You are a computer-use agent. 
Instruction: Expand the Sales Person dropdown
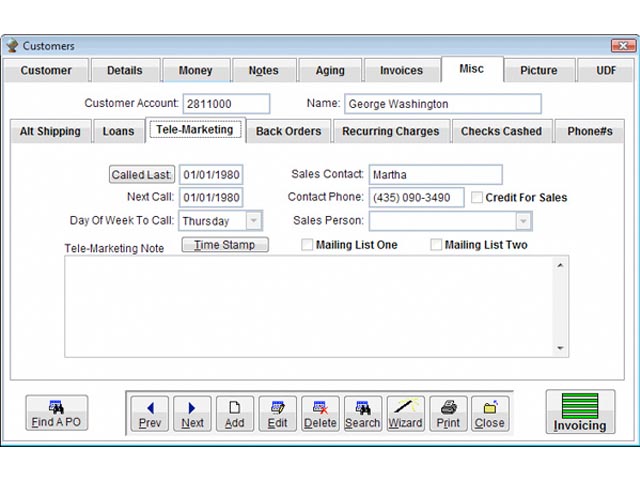point(523,221)
